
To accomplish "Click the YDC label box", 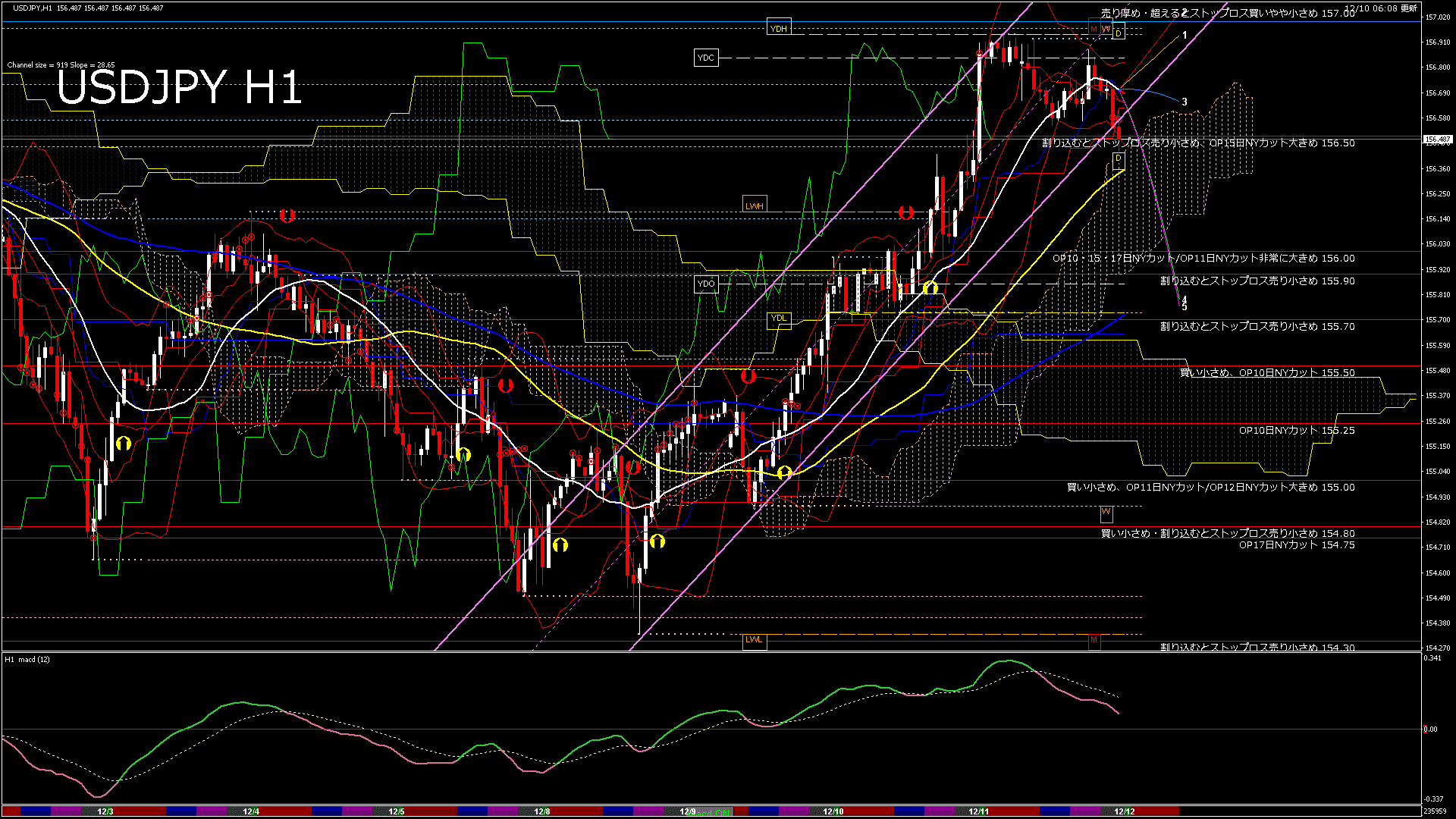I will [x=707, y=57].
